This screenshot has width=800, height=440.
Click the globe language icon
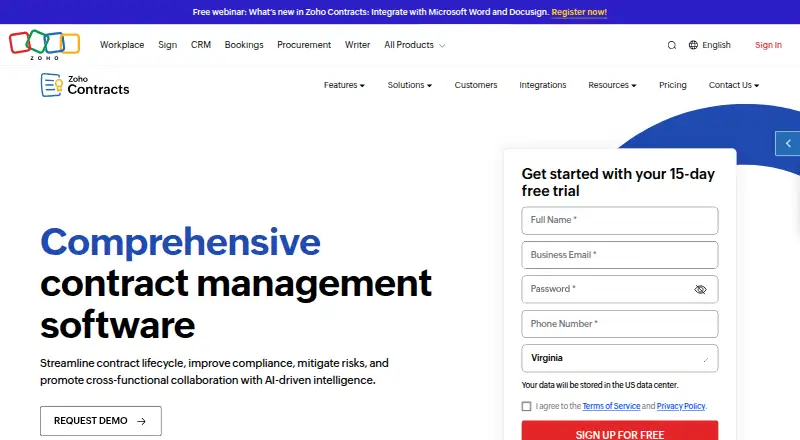coord(693,45)
